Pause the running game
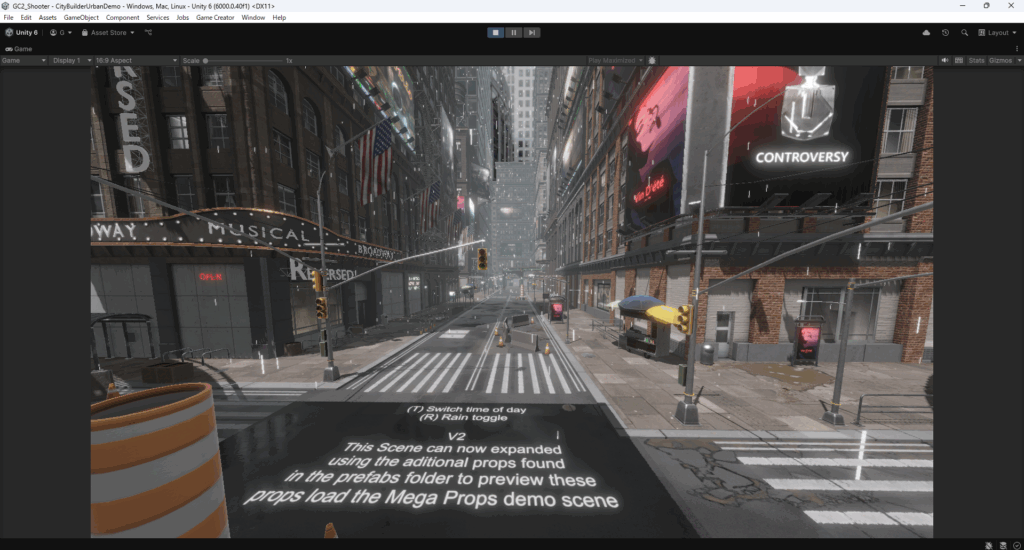The height and width of the screenshot is (550, 1024). pos(514,32)
